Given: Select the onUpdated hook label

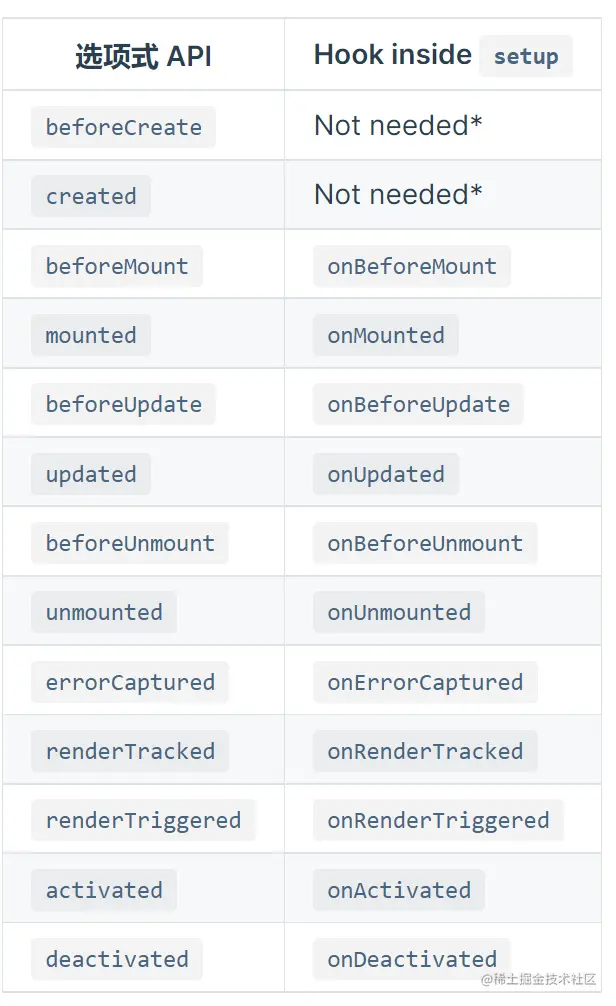Looking at the screenshot, I should point(386,475).
